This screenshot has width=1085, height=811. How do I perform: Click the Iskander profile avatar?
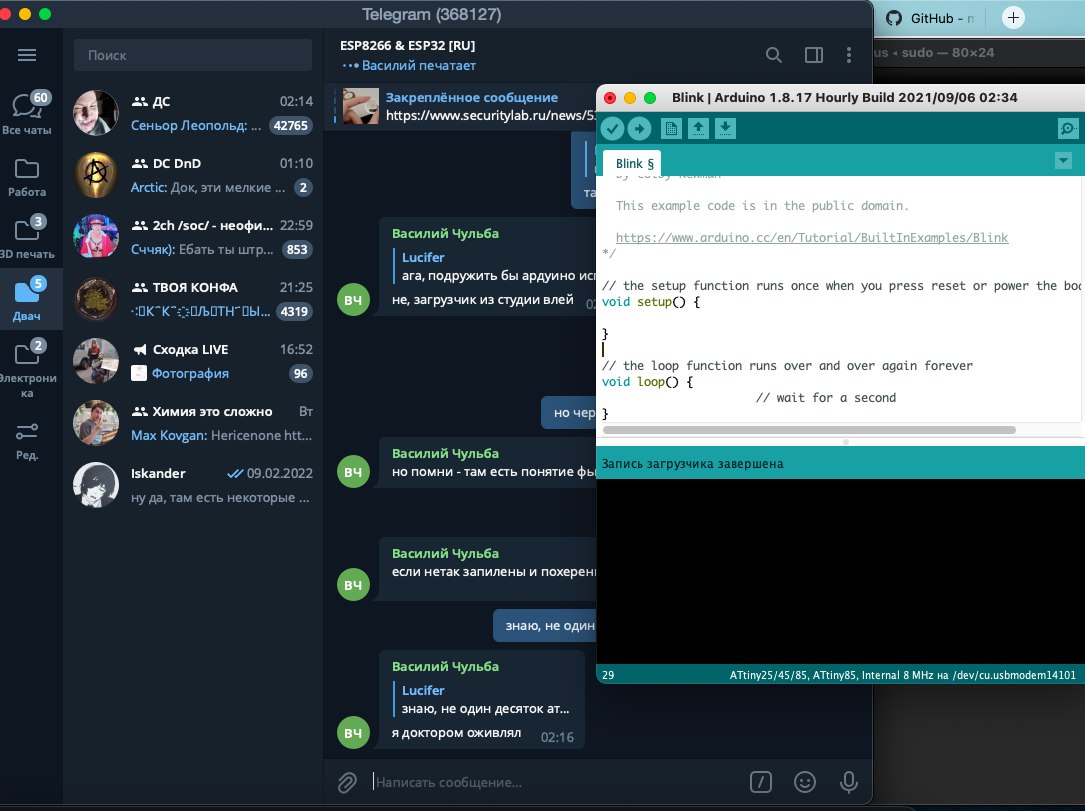point(96,485)
